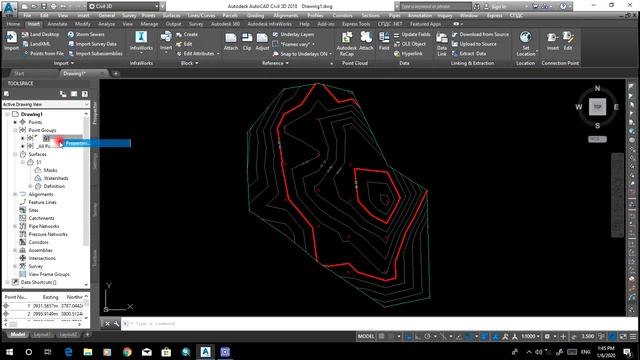The height and width of the screenshot is (360, 640).
Task: Click Update Fields
Action: (x=412, y=35)
